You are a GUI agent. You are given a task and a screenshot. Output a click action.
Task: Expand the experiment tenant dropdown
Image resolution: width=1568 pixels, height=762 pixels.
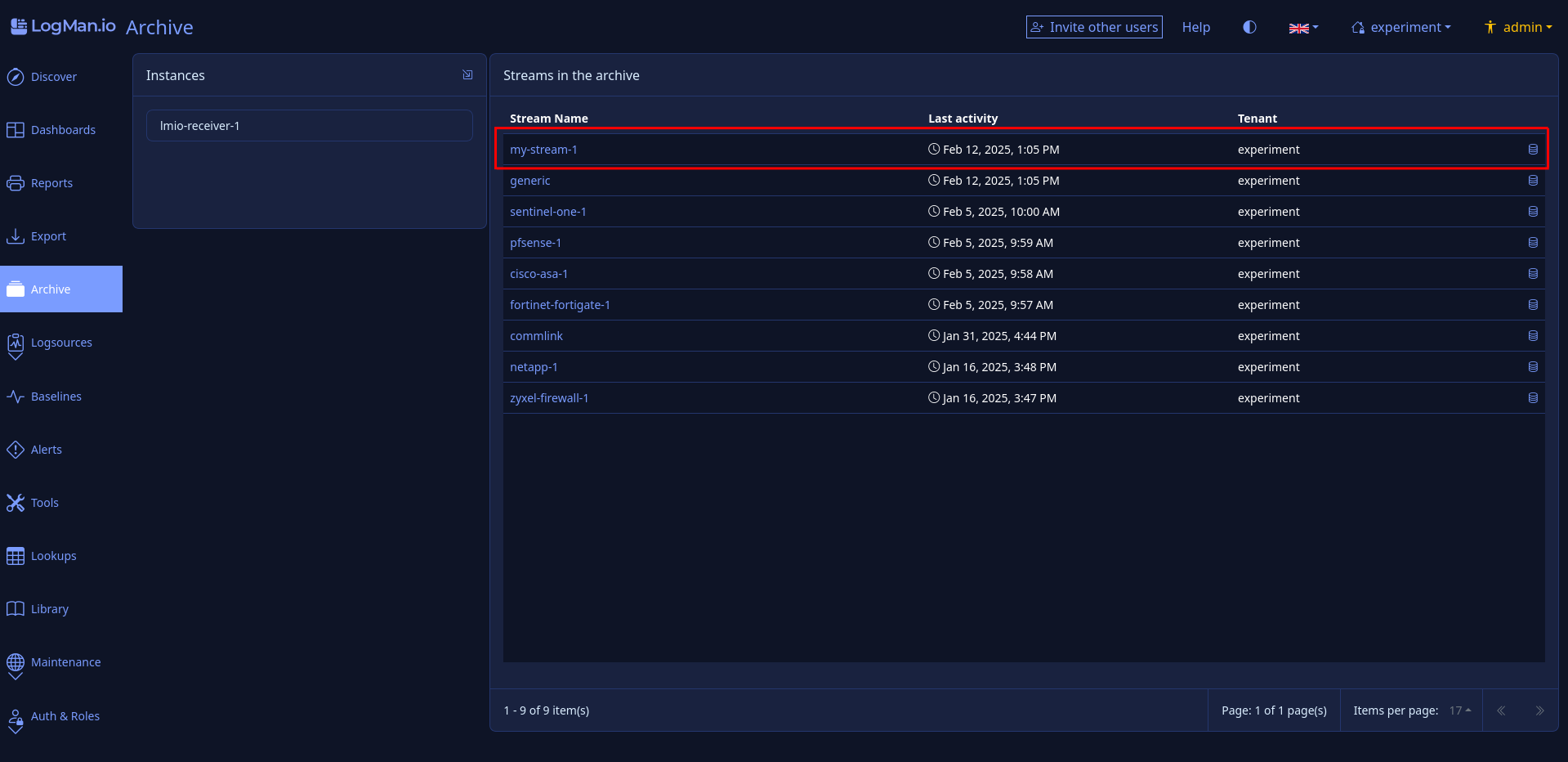click(1401, 28)
